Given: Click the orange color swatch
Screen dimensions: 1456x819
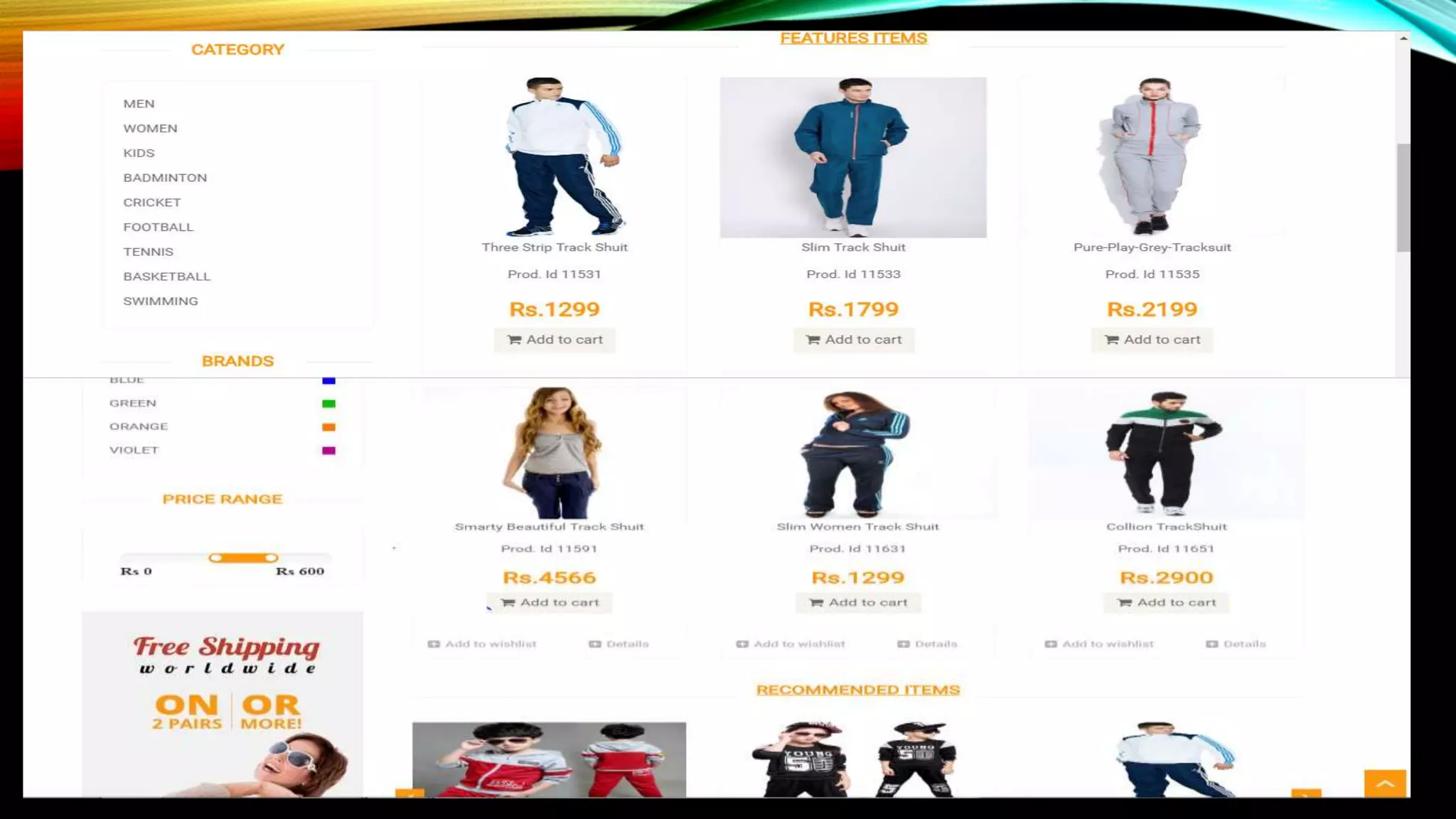Looking at the screenshot, I should tap(328, 427).
